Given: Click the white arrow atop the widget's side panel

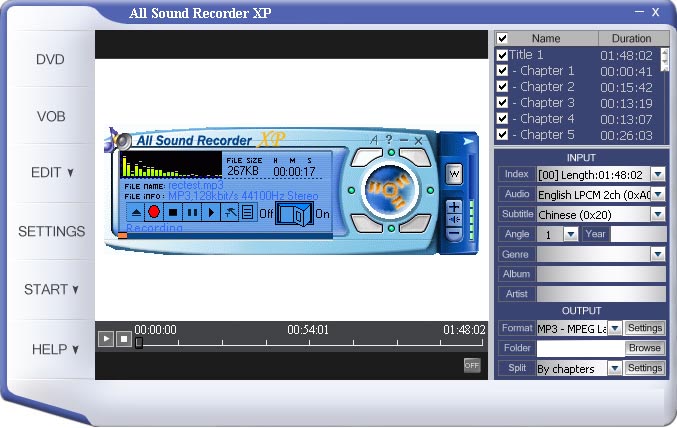Looking at the screenshot, I should pos(468,141).
